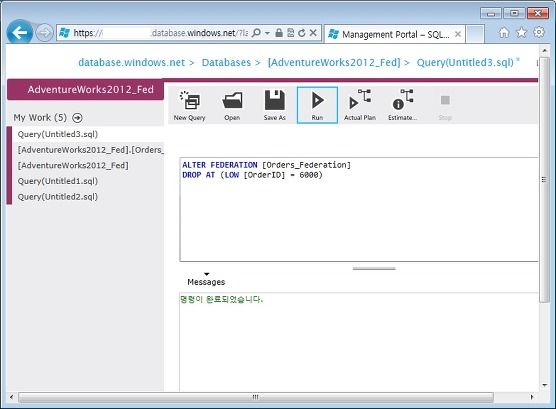Viewport: 556px width, 409px height.
Task: Click the vertical scrollbar thumb
Action: 544,180
